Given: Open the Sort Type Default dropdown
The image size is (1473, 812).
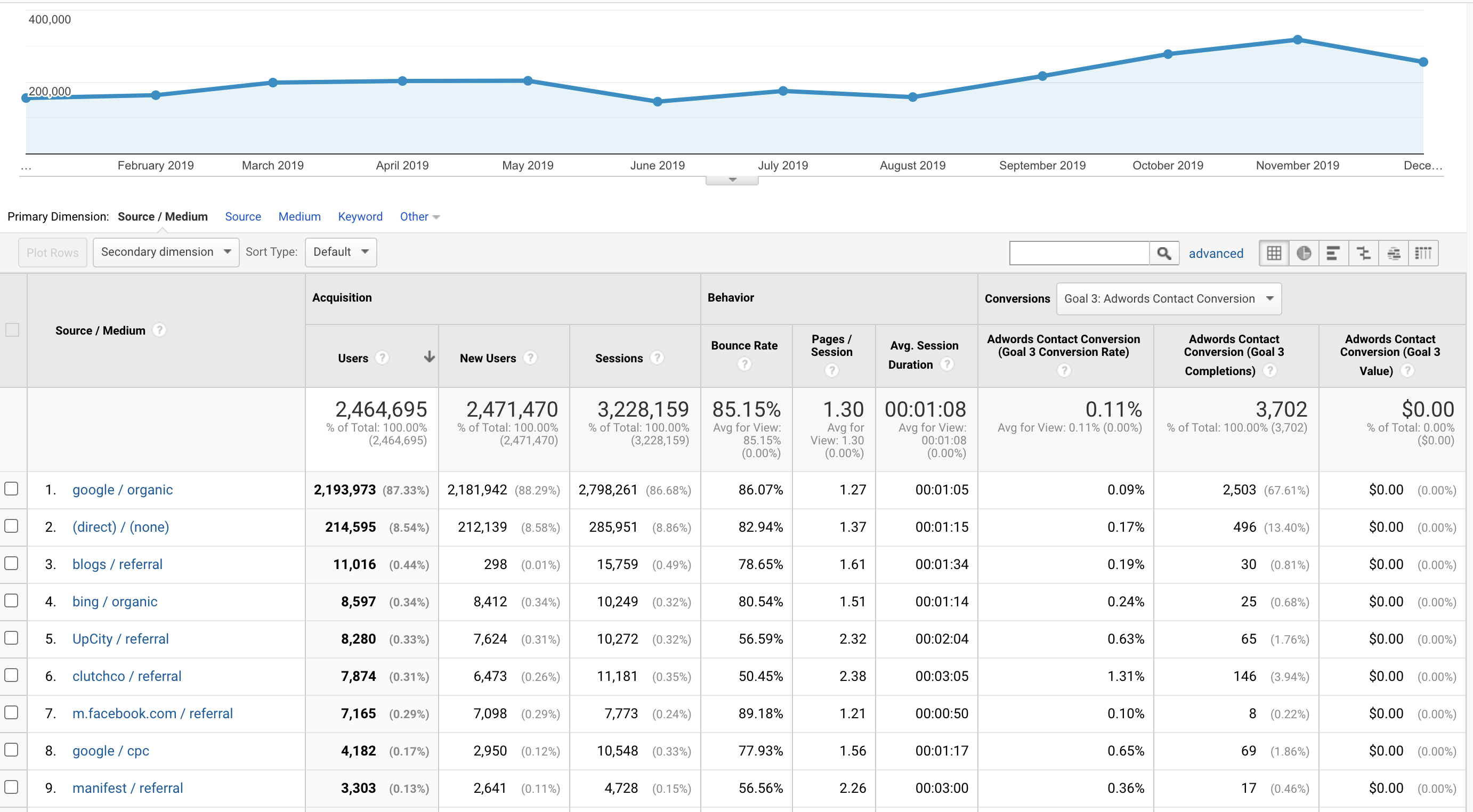Looking at the screenshot, I should pyautogui.click(x=341, y=252).
